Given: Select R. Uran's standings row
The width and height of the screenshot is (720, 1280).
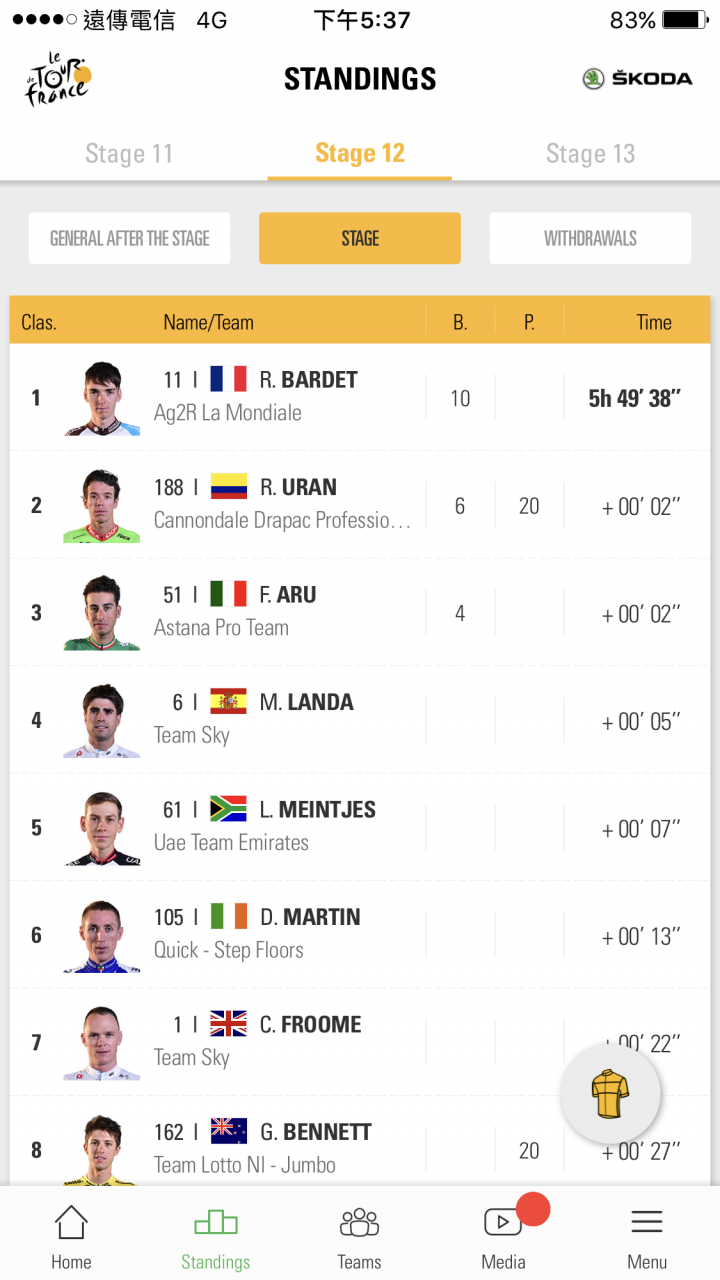Looking at the screenshot, I should (x=360, y=505).
